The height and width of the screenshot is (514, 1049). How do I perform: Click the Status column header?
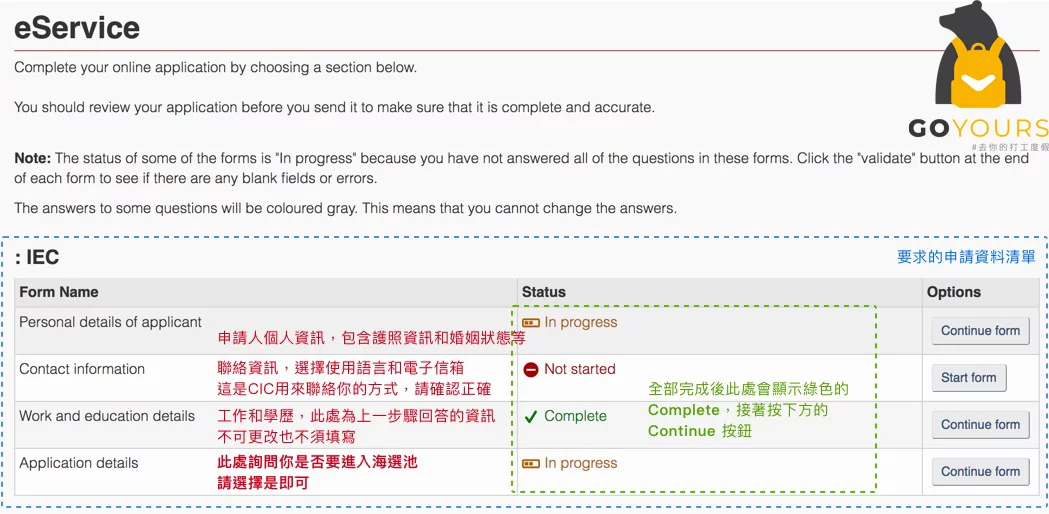point(543,292)
